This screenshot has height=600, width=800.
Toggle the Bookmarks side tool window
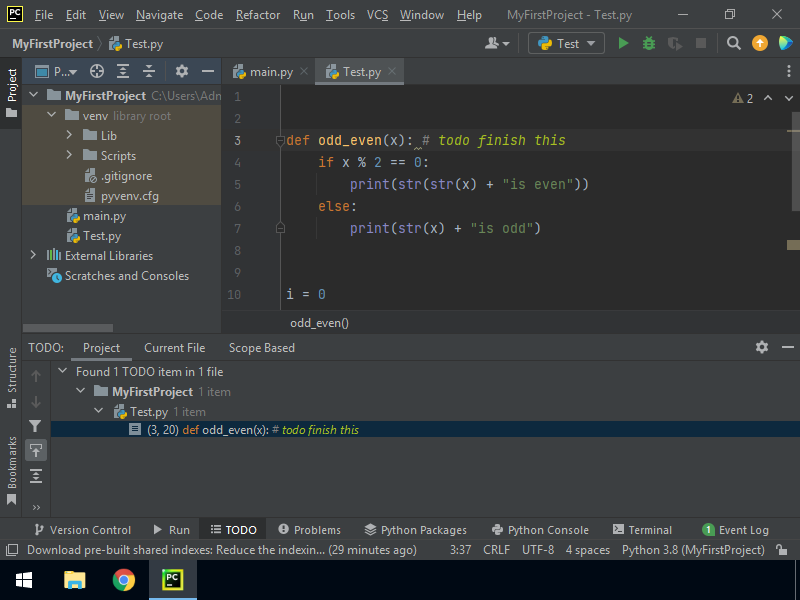point(11,470)
